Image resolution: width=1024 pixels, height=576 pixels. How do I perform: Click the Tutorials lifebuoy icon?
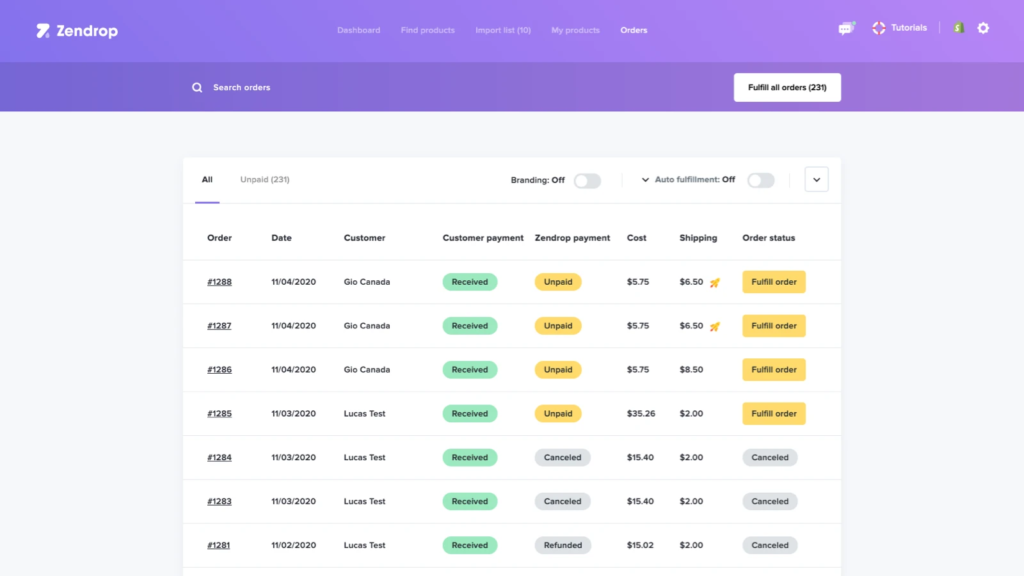click(879, 27)
